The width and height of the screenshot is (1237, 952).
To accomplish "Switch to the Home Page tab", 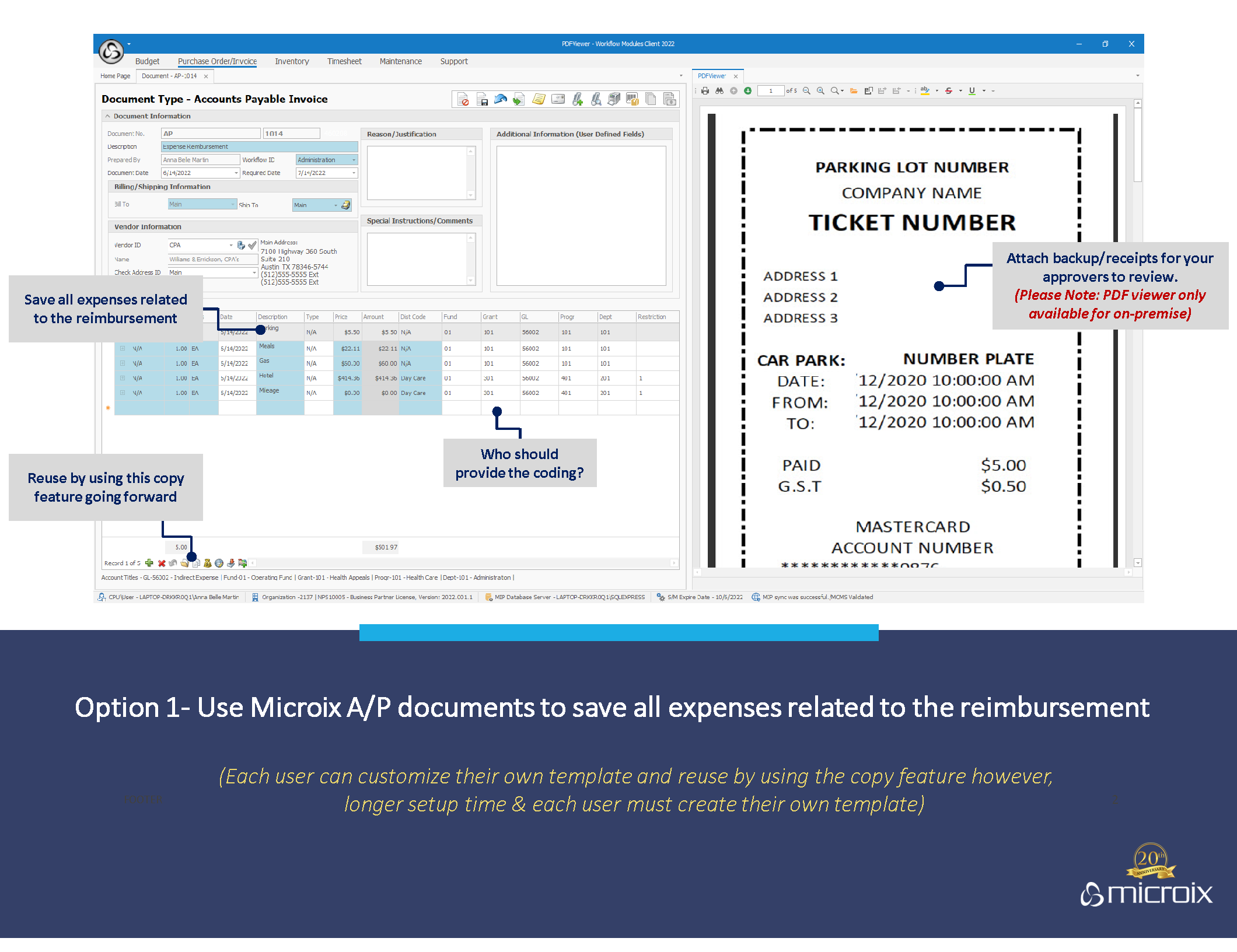I will pos(115,76).
